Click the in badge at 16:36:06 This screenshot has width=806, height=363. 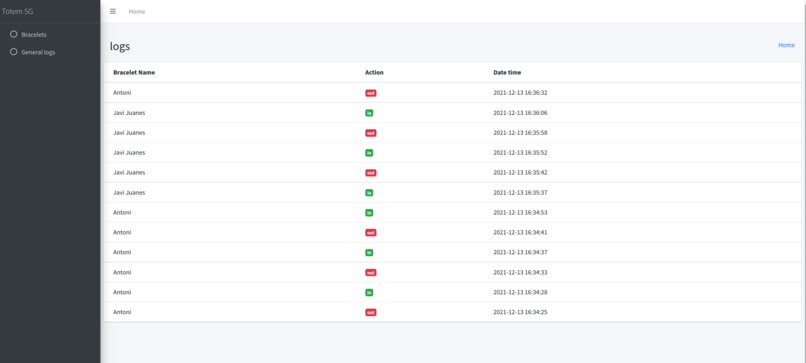[x=369, y=113]
